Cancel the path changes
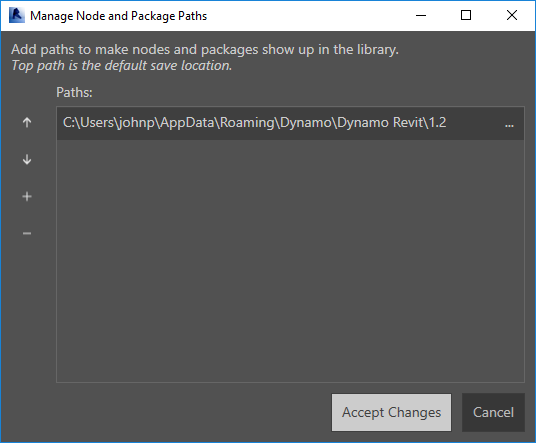 (x=493, y=412)
